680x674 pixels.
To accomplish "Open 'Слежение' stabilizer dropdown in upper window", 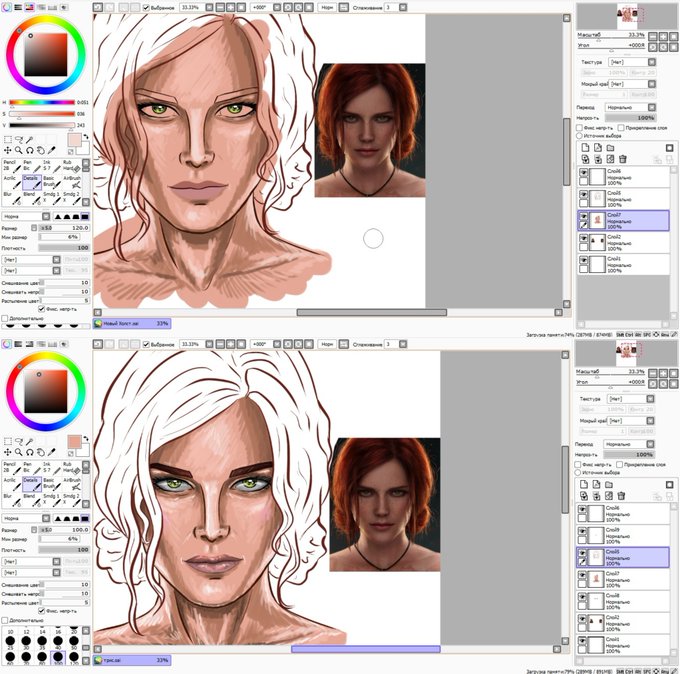I will coord(396,7).
